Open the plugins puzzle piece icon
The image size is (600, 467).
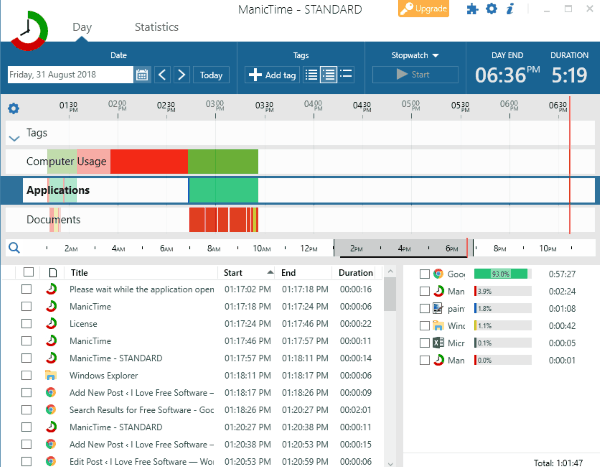coord(471,9)
